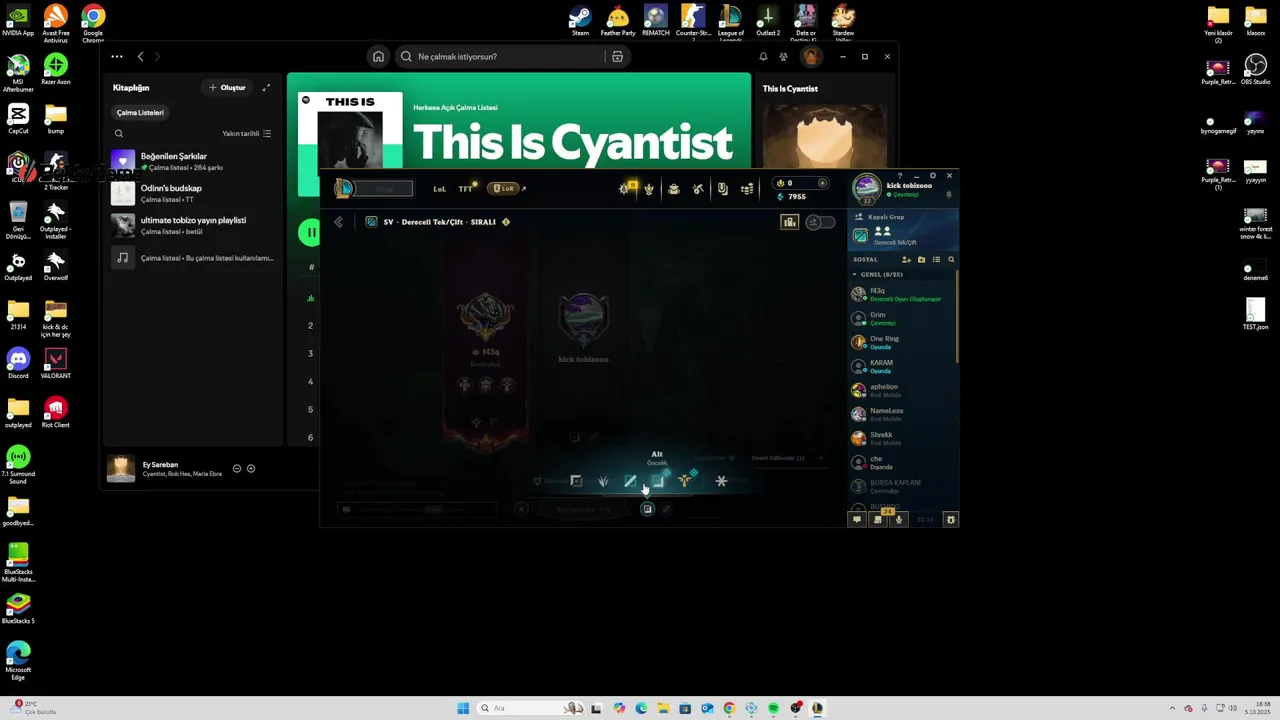Select the Fill (Doldur) role icon in position picker

click(576, 481)
